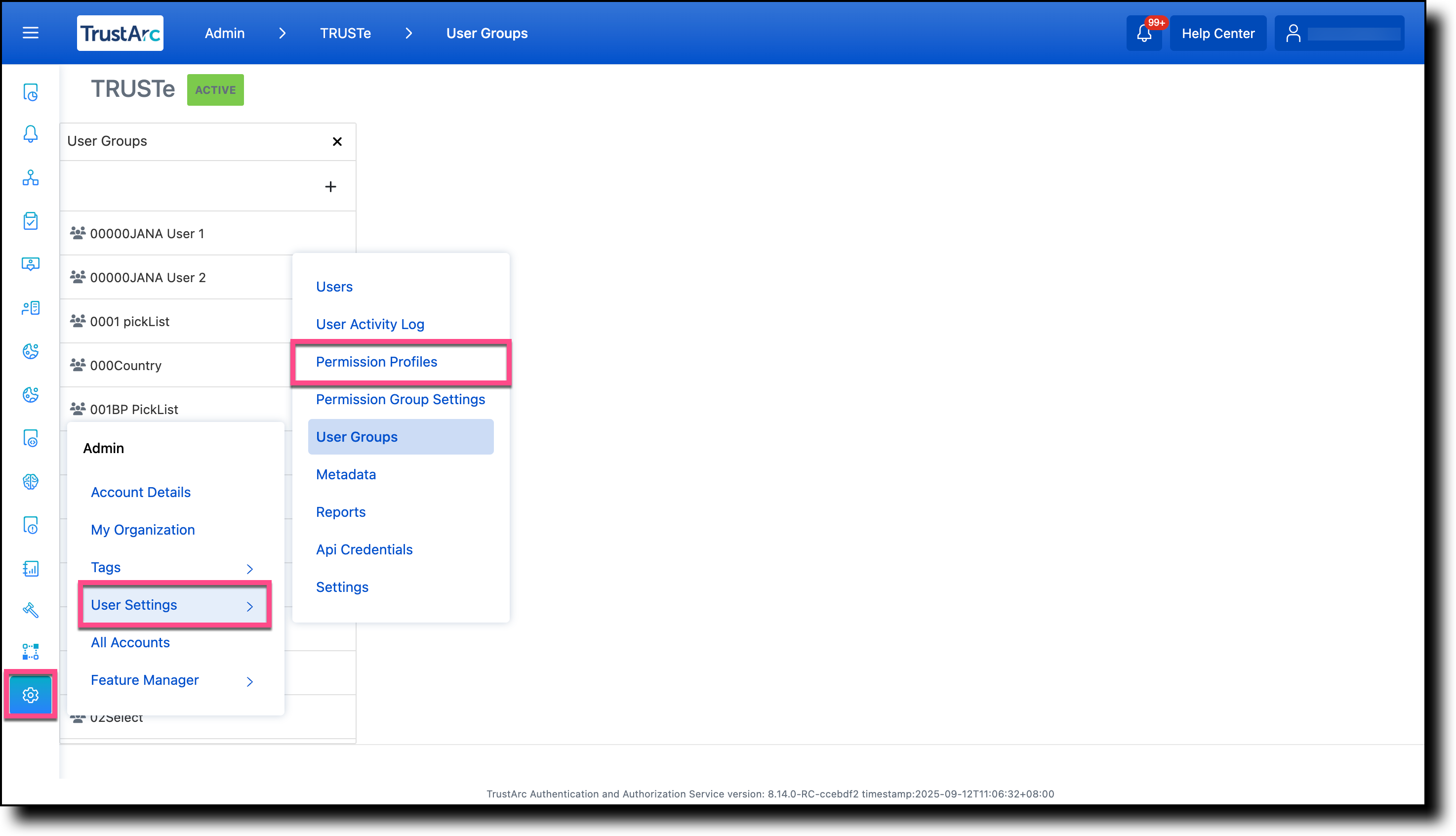Click the notifications bell with 99+ badge

coord(1144,33)
